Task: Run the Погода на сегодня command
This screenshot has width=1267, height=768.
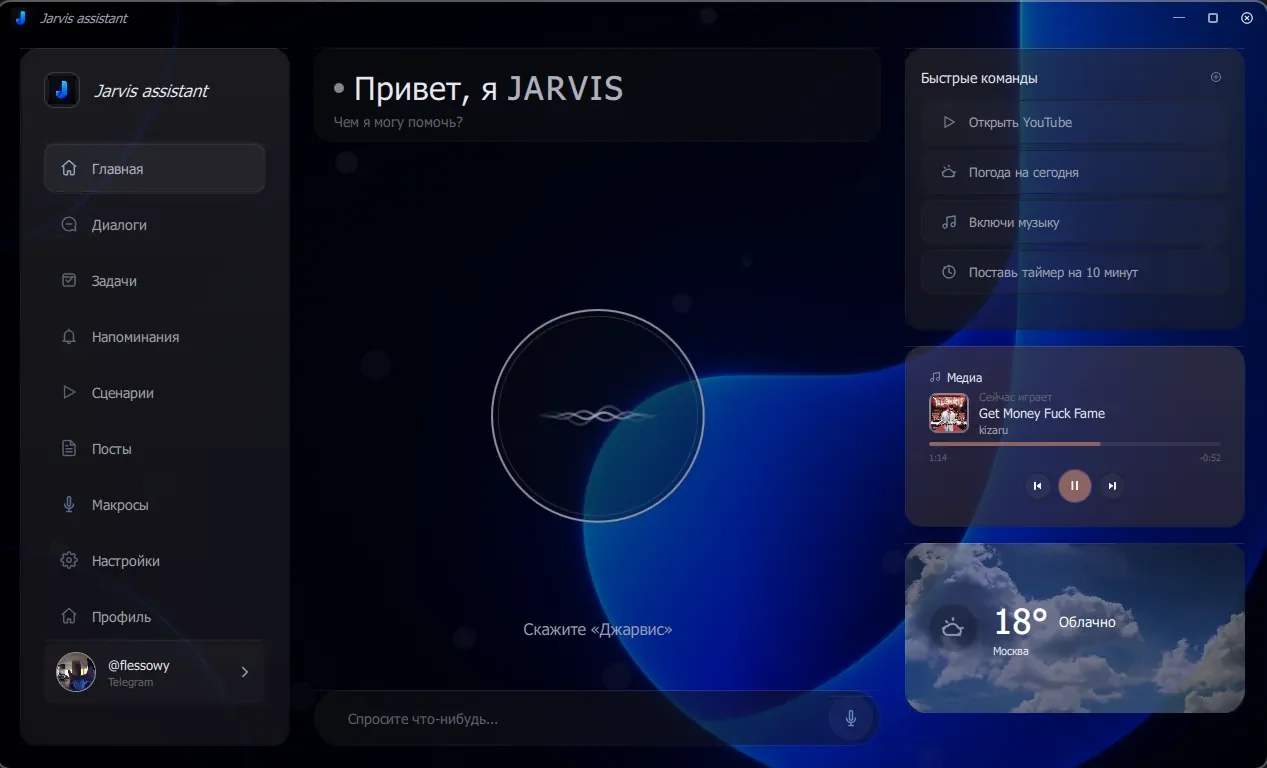Action: 1075,172
